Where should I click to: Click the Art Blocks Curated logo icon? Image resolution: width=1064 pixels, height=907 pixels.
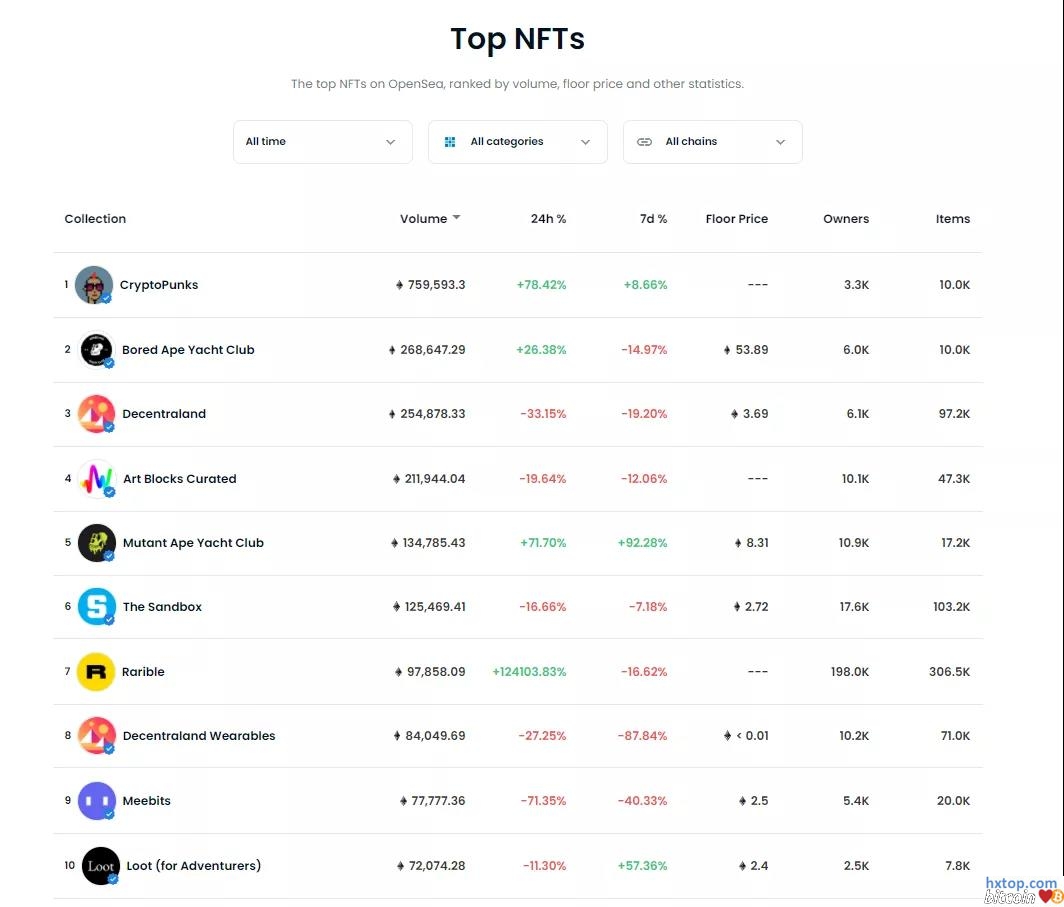(x=96, y=479)
